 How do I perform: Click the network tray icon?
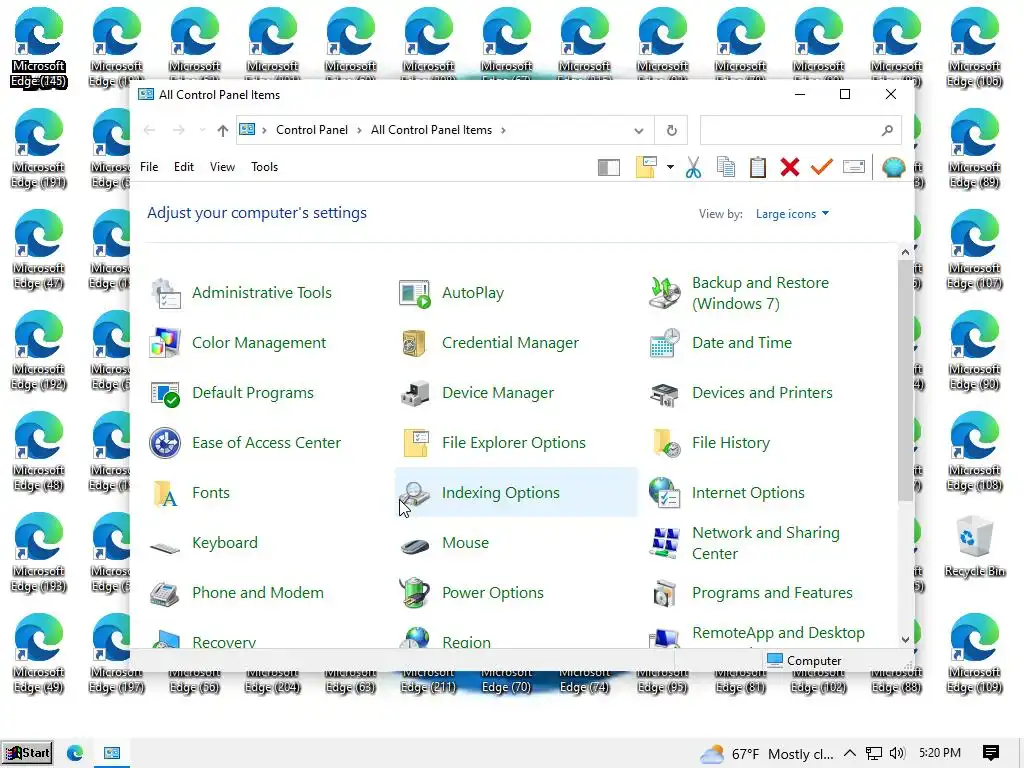point(874,753)
